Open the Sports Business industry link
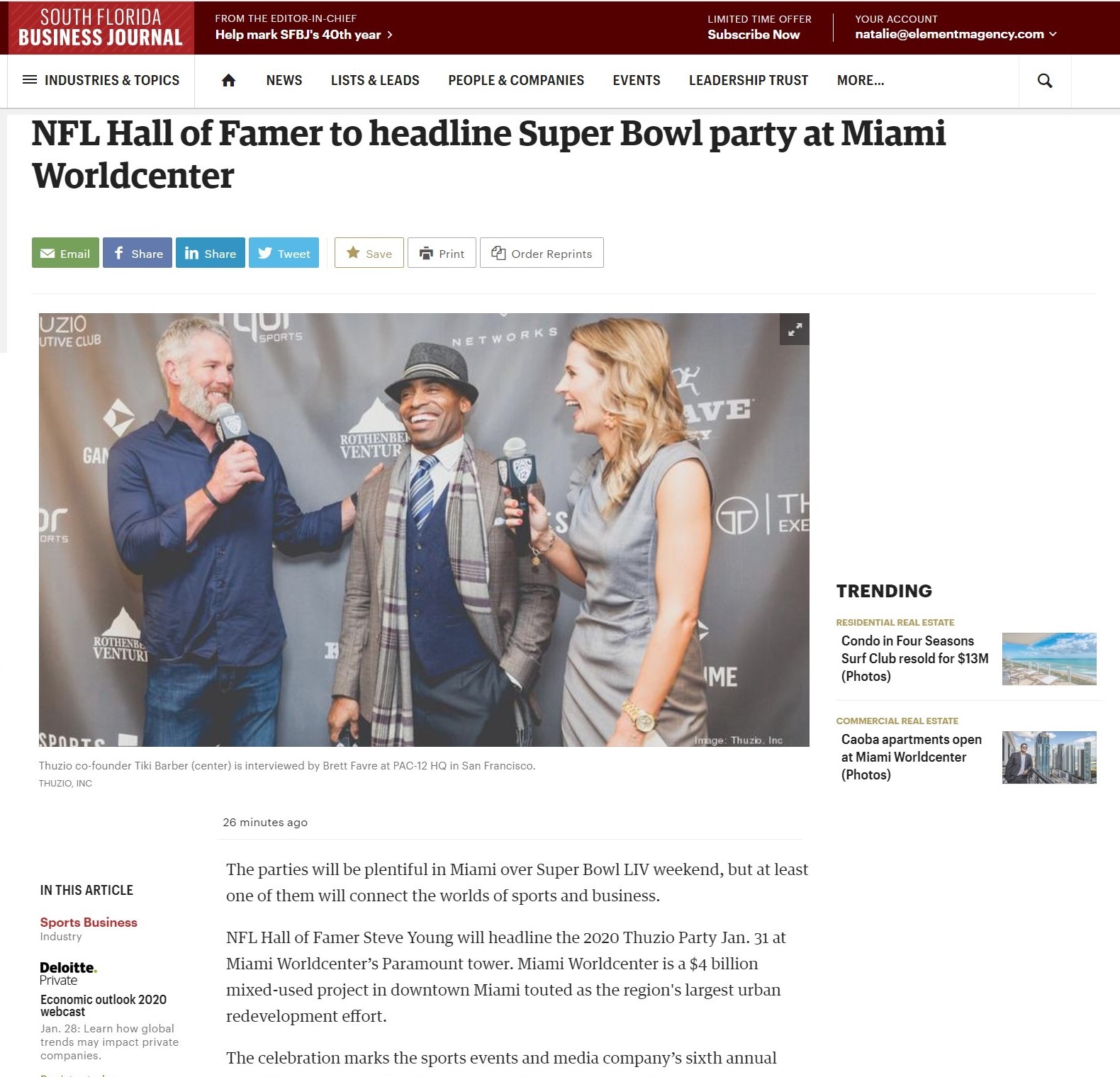Viewport: 1120px width, 1077px height. pyautogui.click(x=89, y=922)
